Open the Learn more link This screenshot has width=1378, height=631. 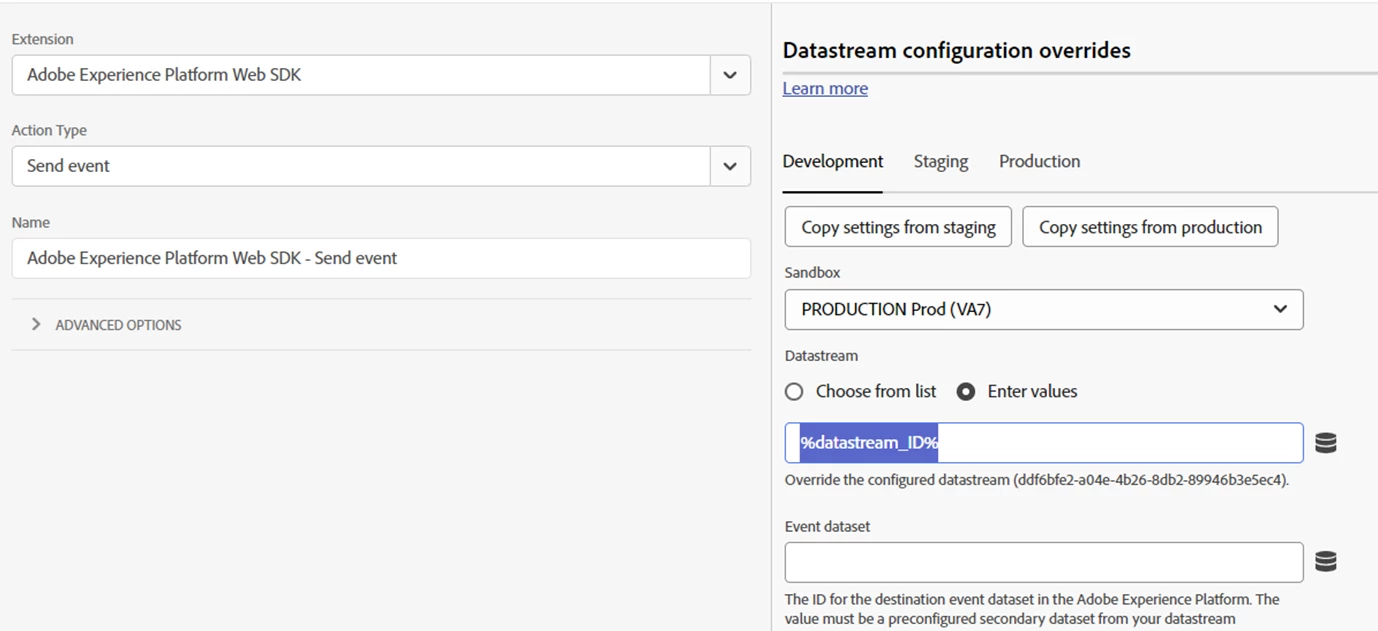click(x=825, y=89)
